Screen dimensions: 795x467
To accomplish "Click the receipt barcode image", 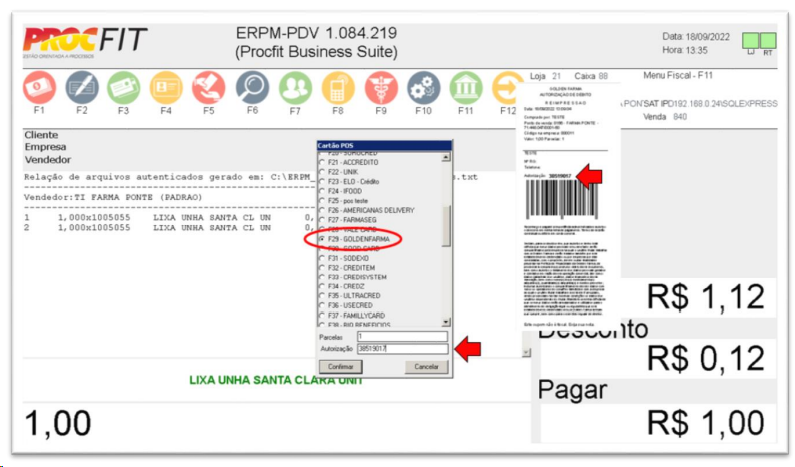I will pyautogui.click(x=562, y=199).
